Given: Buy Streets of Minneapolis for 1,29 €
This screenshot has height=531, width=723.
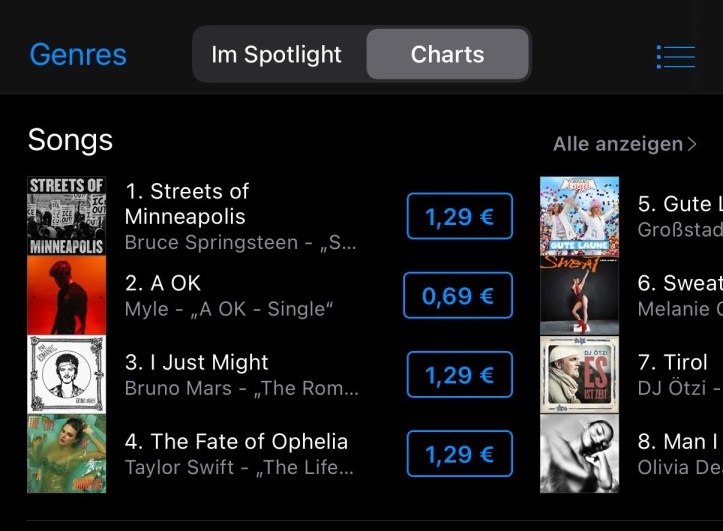Looking at the screenshot, I should [x=459, y=216].
